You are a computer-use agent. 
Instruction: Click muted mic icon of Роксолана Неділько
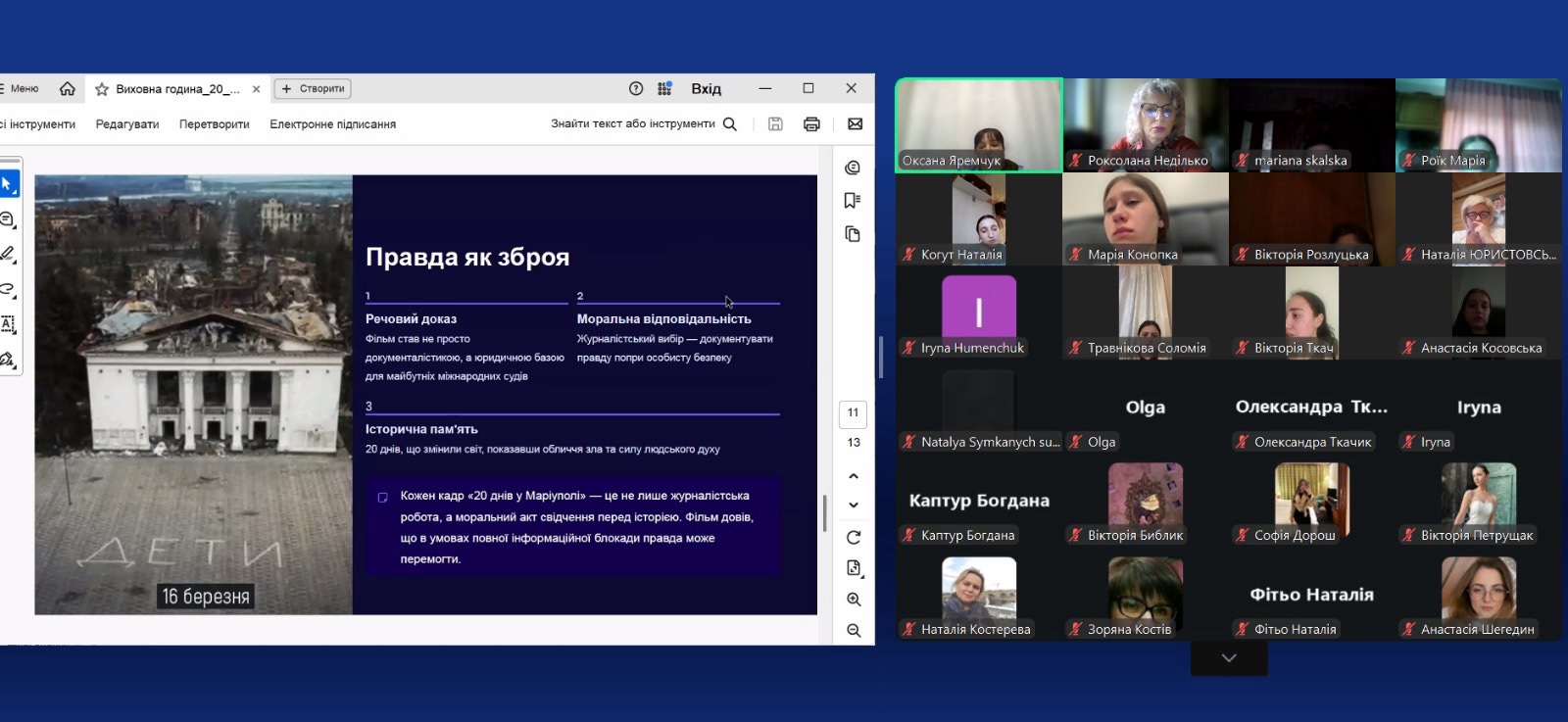[1076, 161]
